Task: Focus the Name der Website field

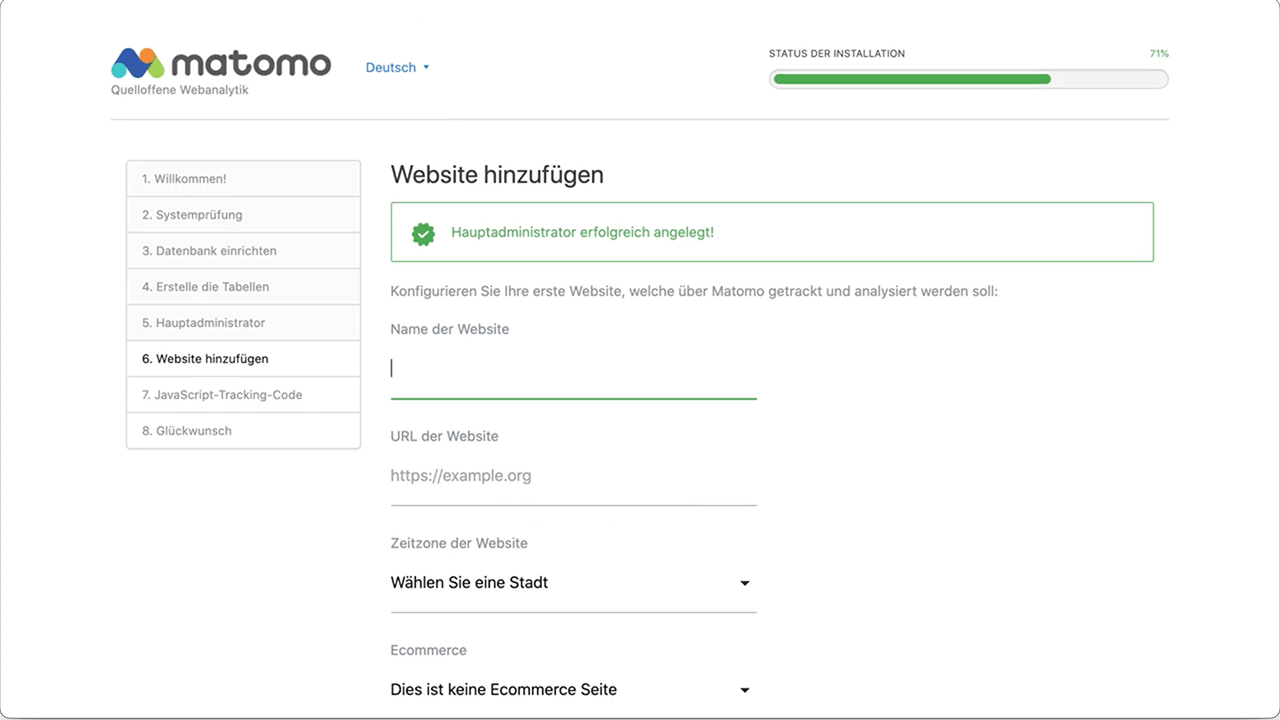Action: tap(572, 369)
